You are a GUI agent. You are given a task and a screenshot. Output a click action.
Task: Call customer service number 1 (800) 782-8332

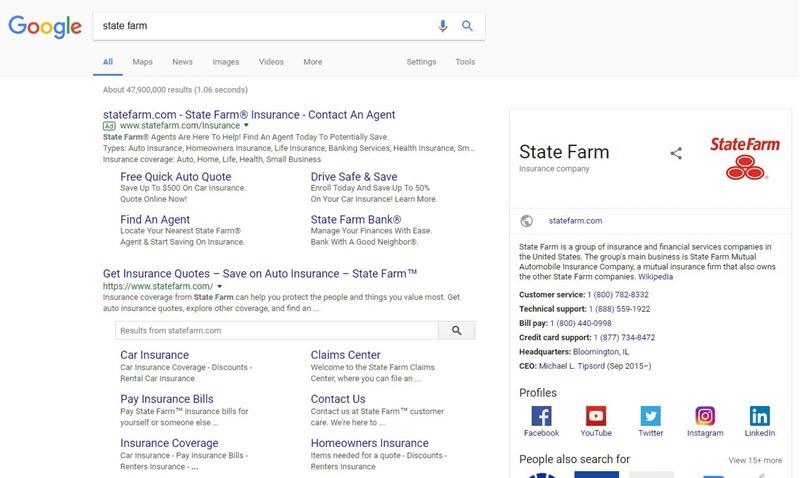click(x=618, y=295)
